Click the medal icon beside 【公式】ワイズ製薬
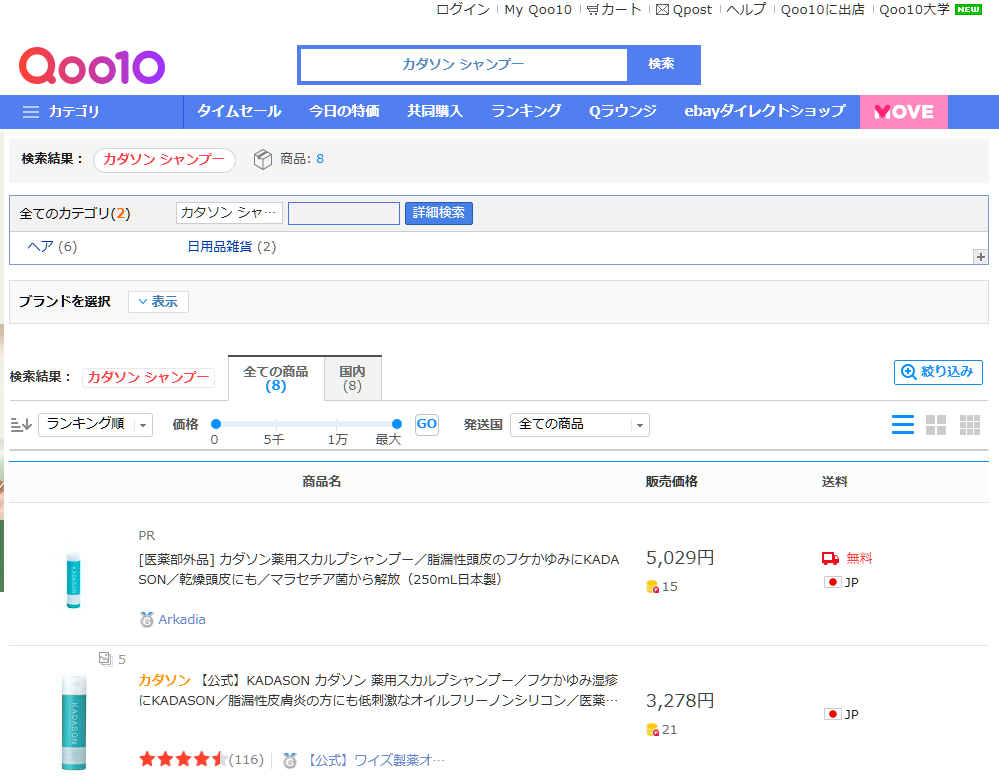This screenshot has width=999, height=778. (x=290, y=760)
